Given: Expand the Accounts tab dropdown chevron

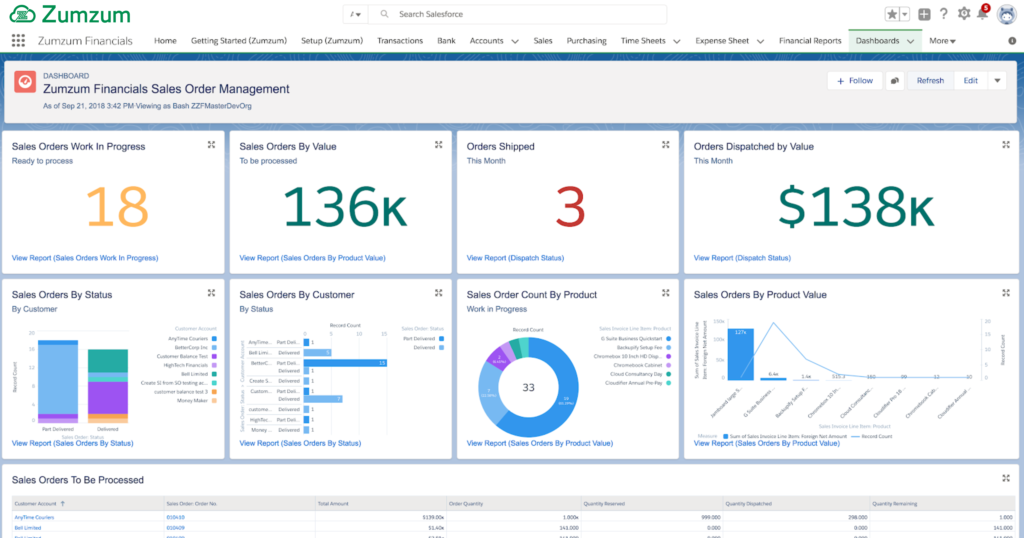Looking at the screenshot, I should [515, 41].
